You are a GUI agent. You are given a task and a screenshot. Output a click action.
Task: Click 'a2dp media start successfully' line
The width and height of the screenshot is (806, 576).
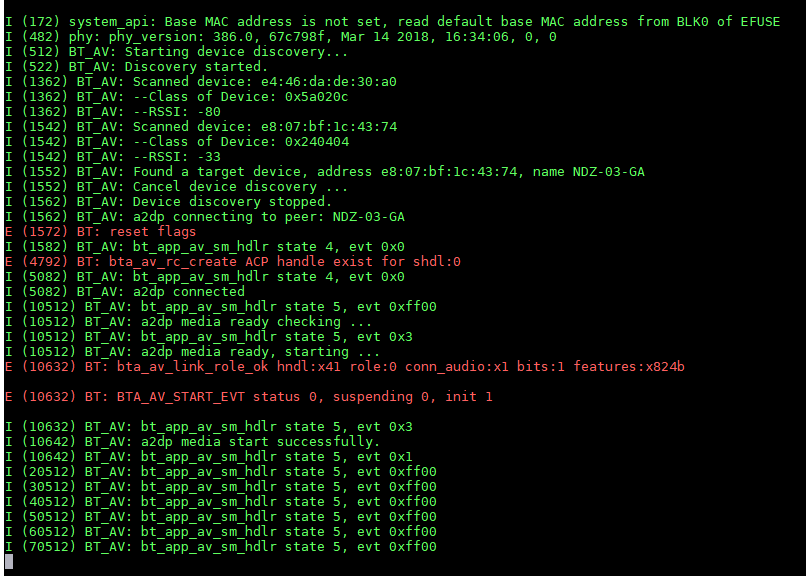click(193, 442)
